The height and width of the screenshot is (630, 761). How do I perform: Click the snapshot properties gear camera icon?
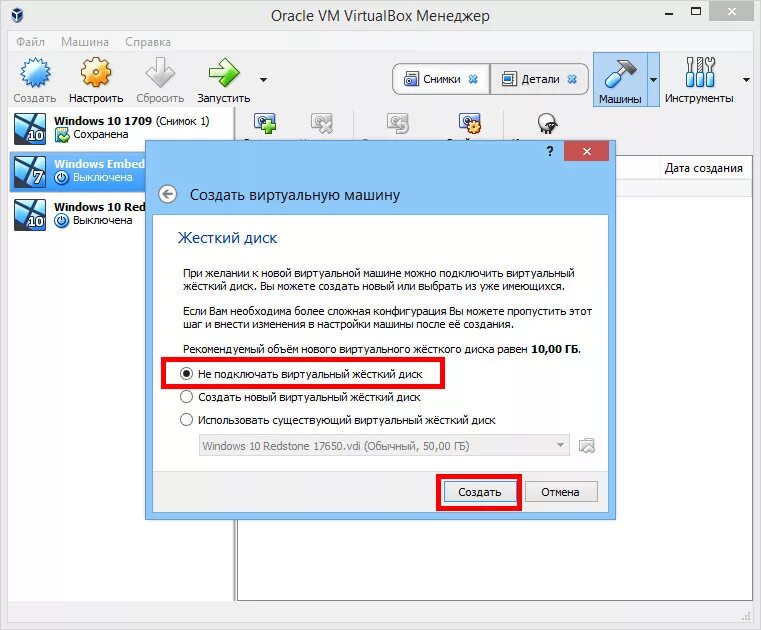[469, 123]
